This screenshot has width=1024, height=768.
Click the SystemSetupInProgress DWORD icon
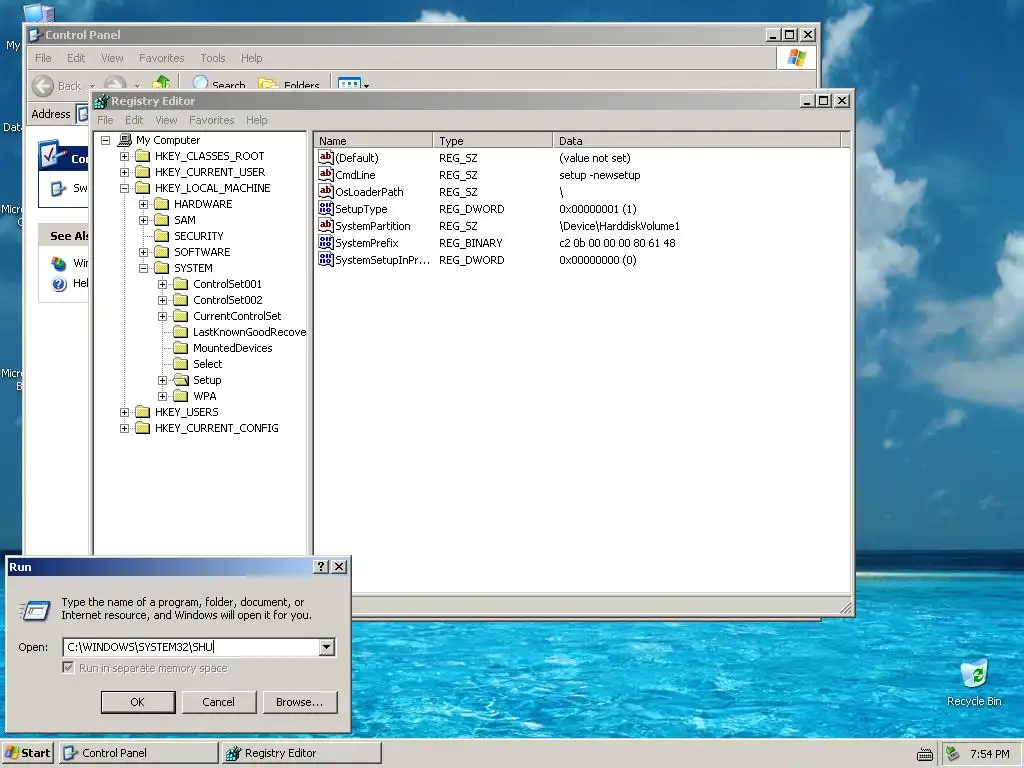[326, 259]
